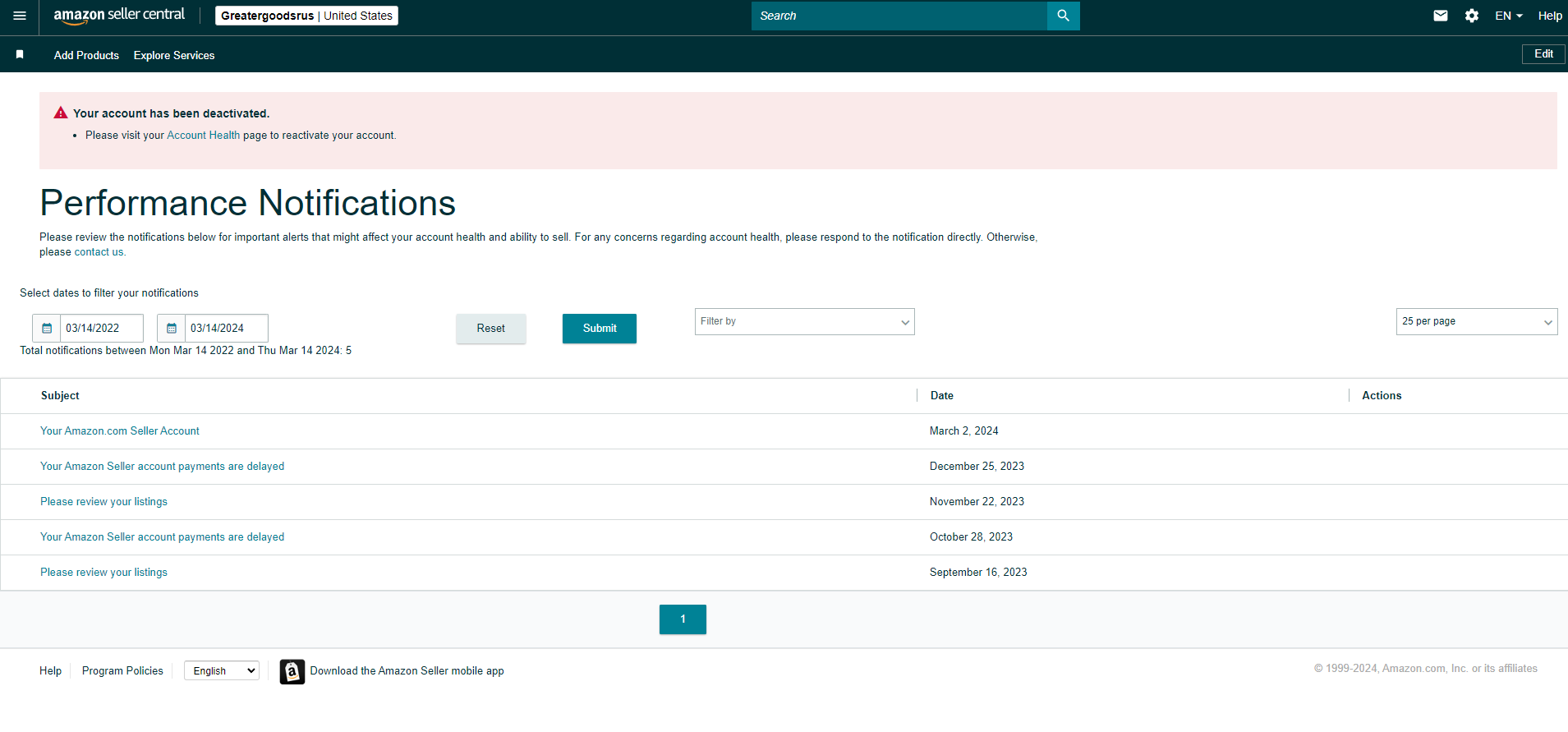Open the English footer language selector
Viewport: 1568px width, 732px height.
click(x=222, y=670)
